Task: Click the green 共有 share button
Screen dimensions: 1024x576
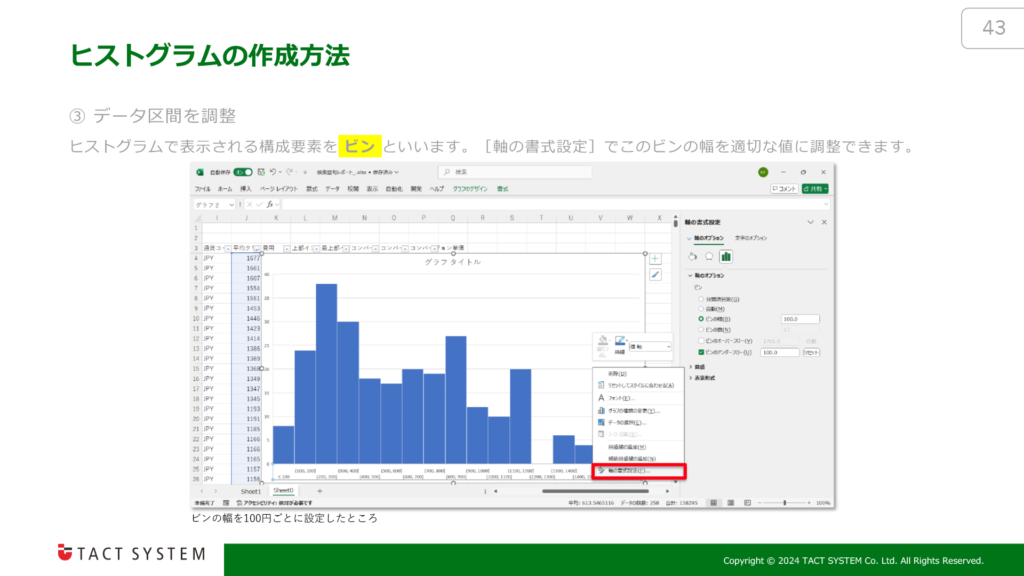Action: click(x=815, y=189)
